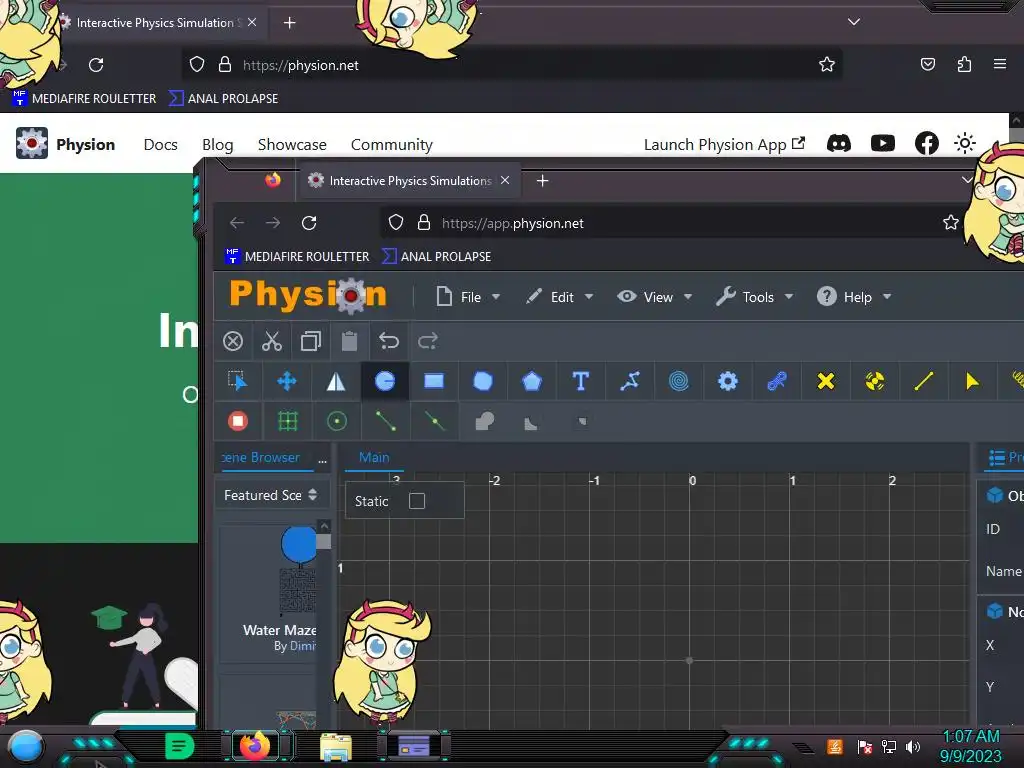Viewport: 1024px width, 768px height.
Task: Click the mirror/flip triangle tool
Action: (336, 381)
